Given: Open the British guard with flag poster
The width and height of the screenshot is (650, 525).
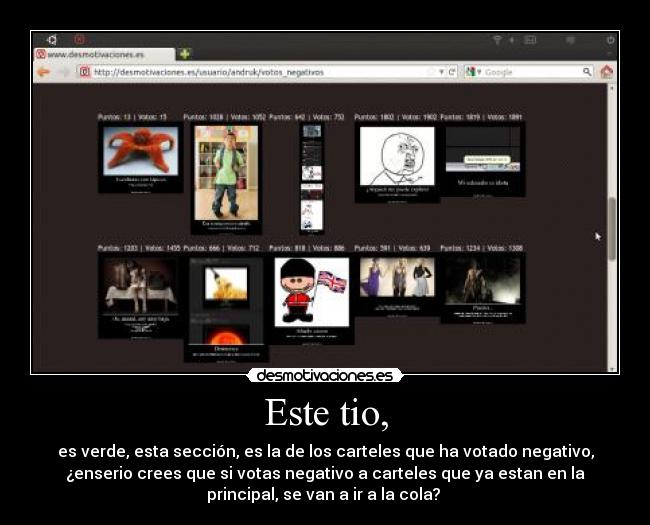Looking at the screenshot, I should [x=312, y=296].
